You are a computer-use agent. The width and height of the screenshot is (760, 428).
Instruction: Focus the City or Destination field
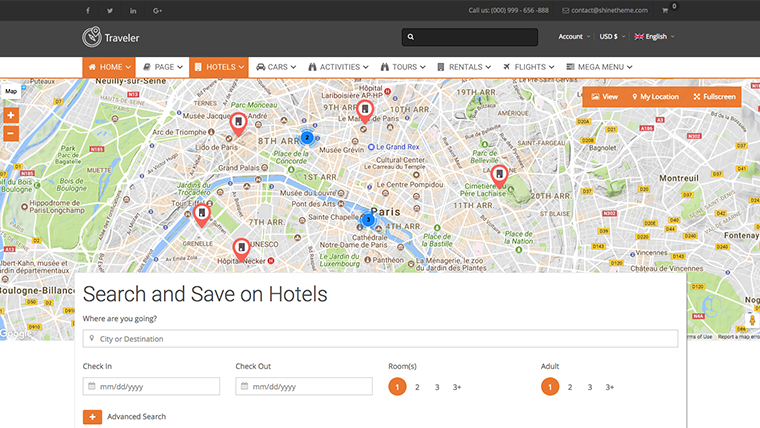pos(380,339)
